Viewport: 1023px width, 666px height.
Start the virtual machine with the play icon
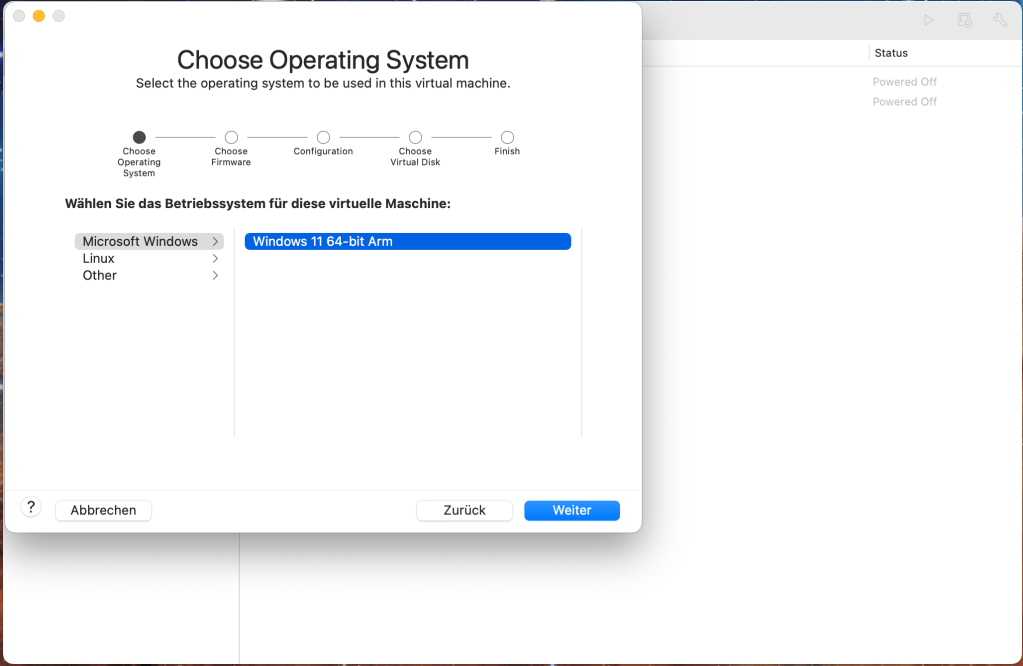point(928,19)
